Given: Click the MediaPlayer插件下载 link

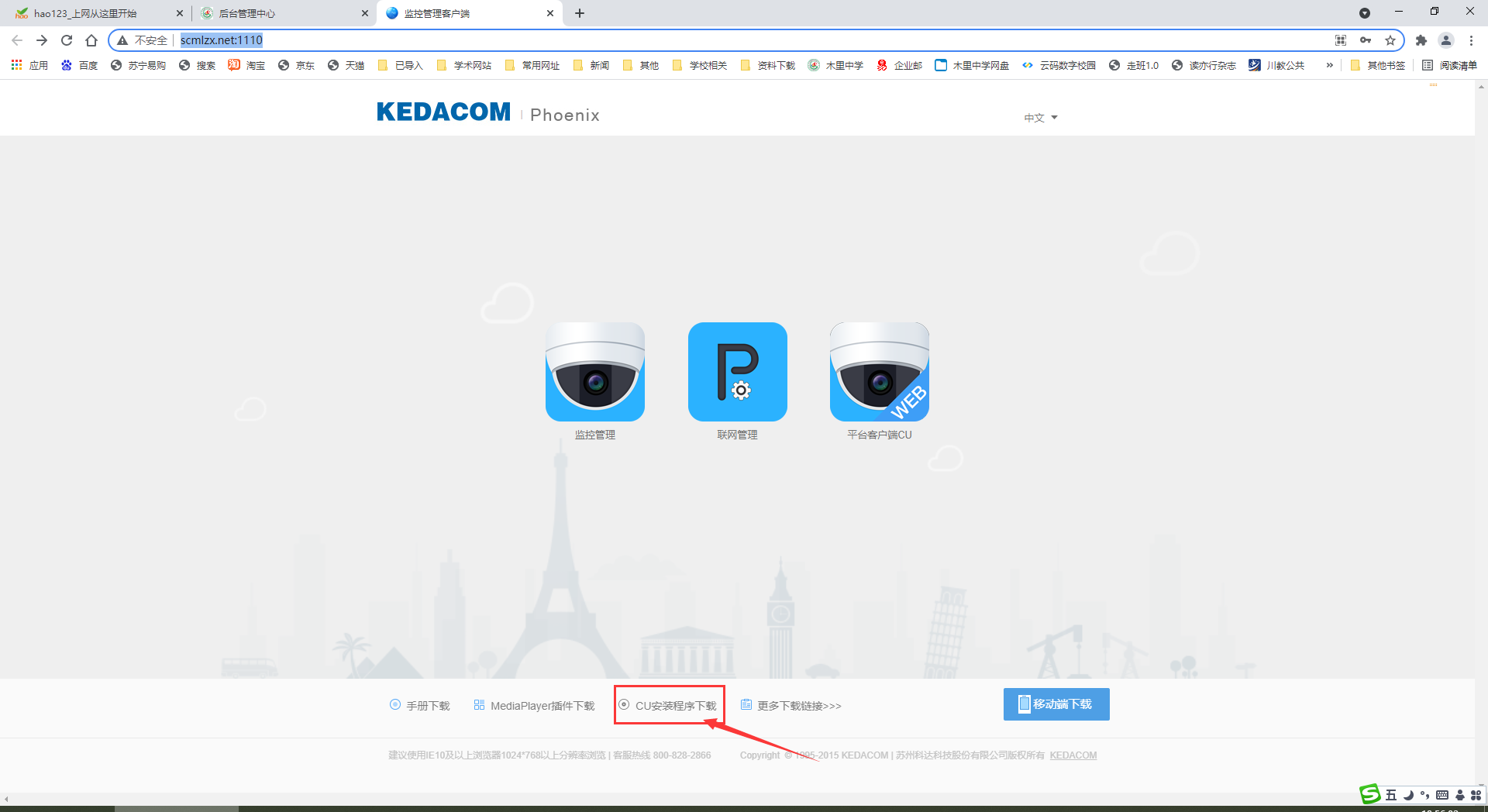Looking at the screenshot, I should pyautogui.click(x=534, y=705).
